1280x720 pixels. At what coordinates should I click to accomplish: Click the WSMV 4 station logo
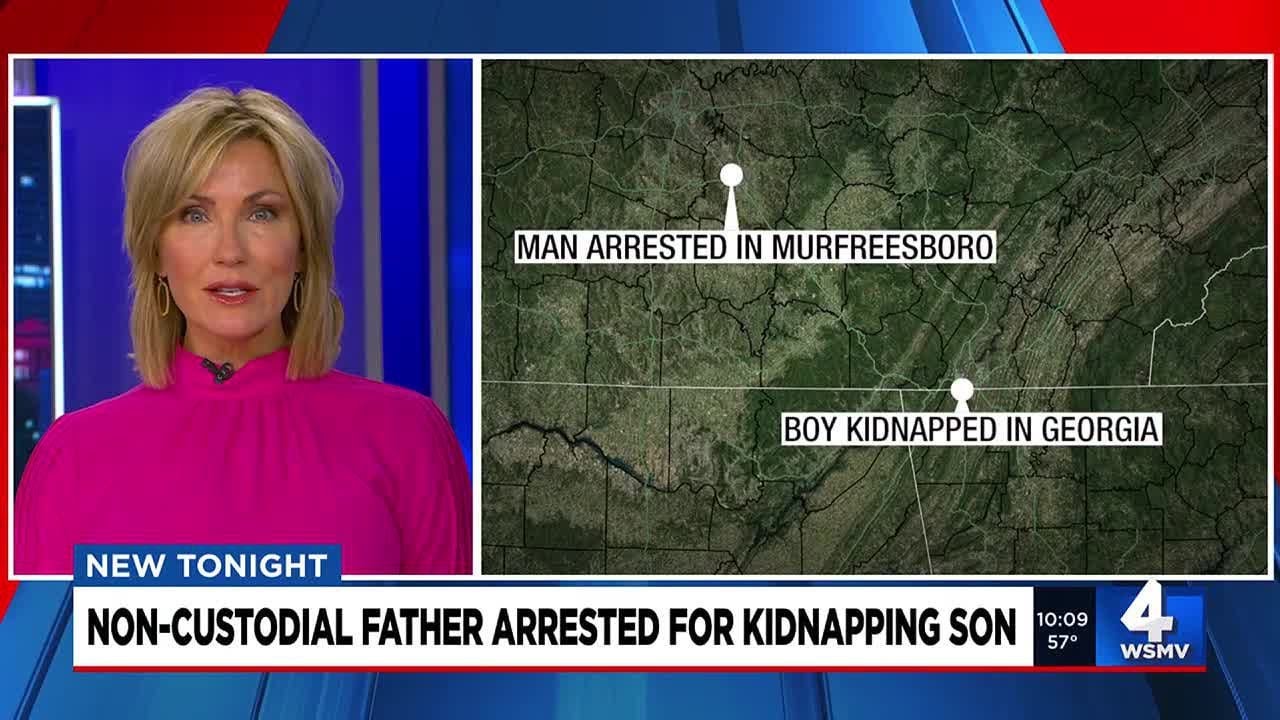click(x=1150, y=624)
